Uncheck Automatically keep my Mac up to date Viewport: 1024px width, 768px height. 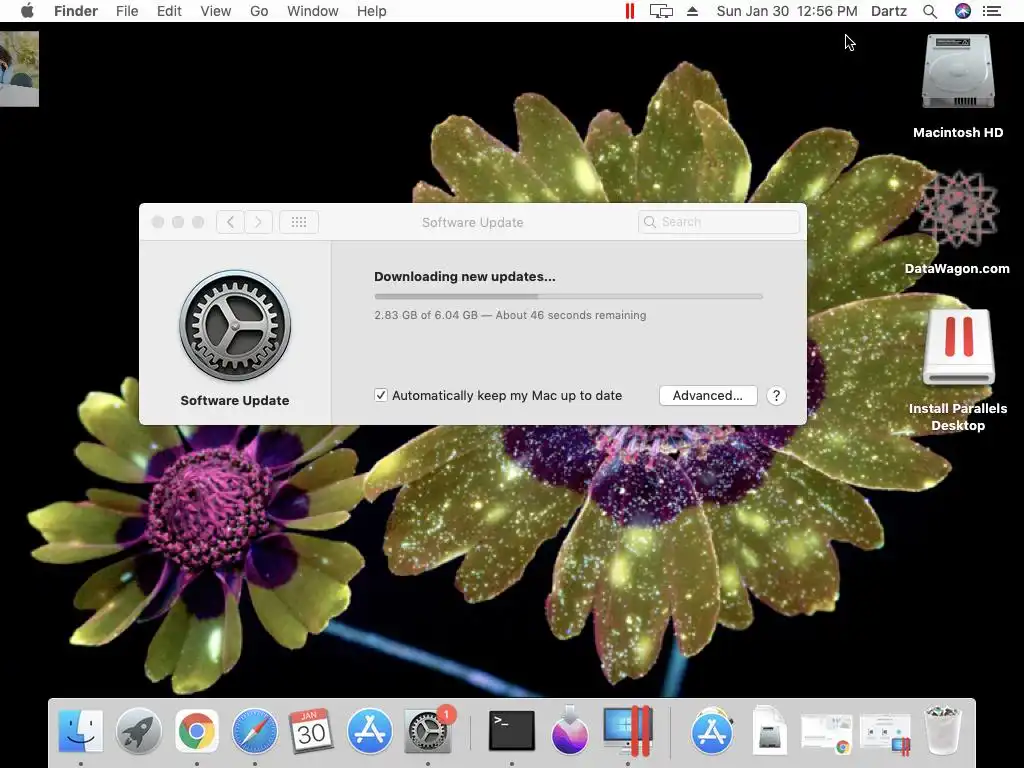381,395
